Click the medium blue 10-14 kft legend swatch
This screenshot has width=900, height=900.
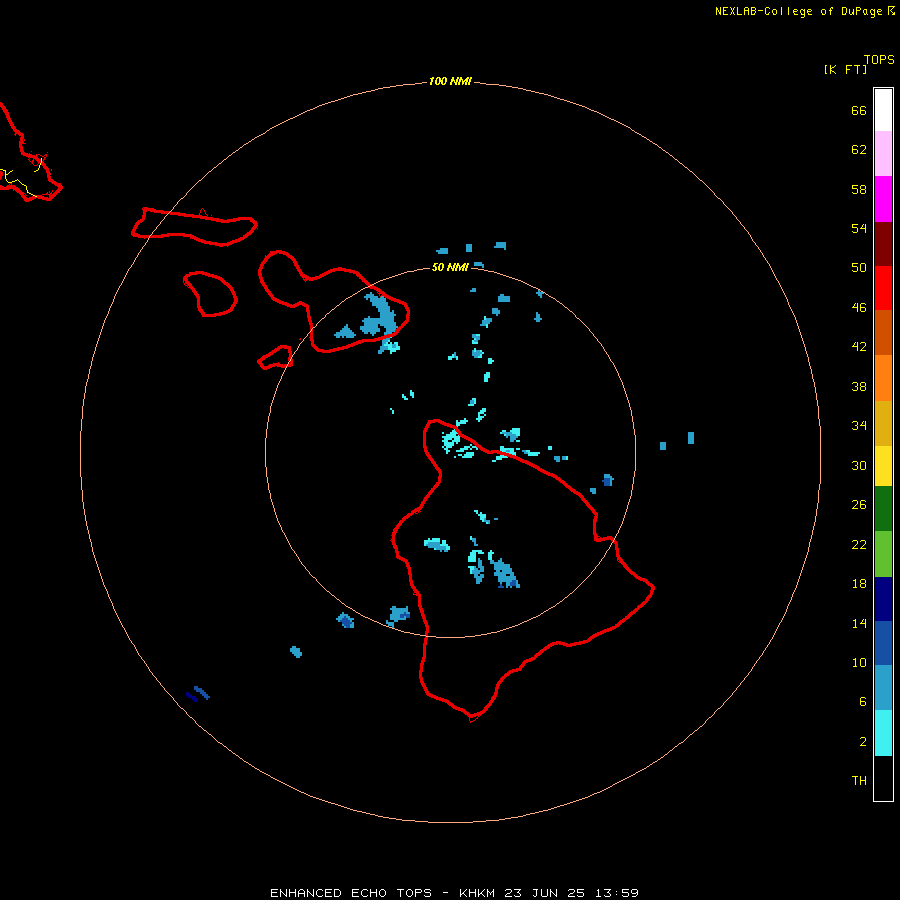pos(883,643)
